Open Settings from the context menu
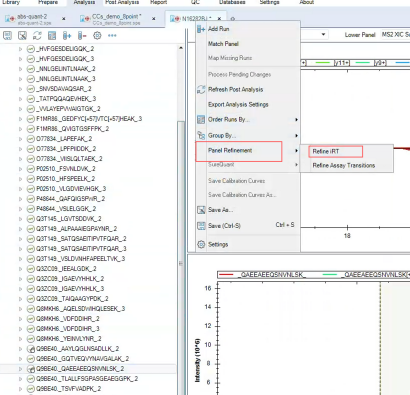This screenshot has height=395, width=410. pyautogui.click(x=218, y=244)
